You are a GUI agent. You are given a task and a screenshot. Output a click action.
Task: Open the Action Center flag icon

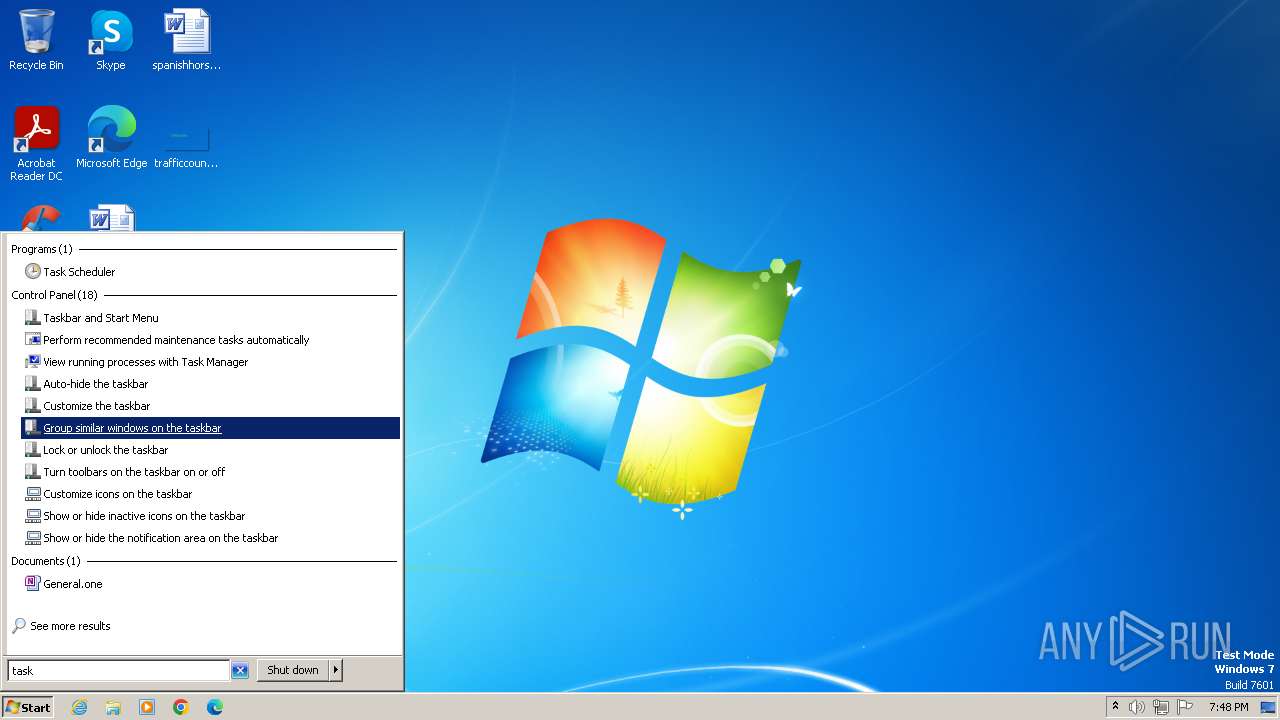[x=1185, y=707]
